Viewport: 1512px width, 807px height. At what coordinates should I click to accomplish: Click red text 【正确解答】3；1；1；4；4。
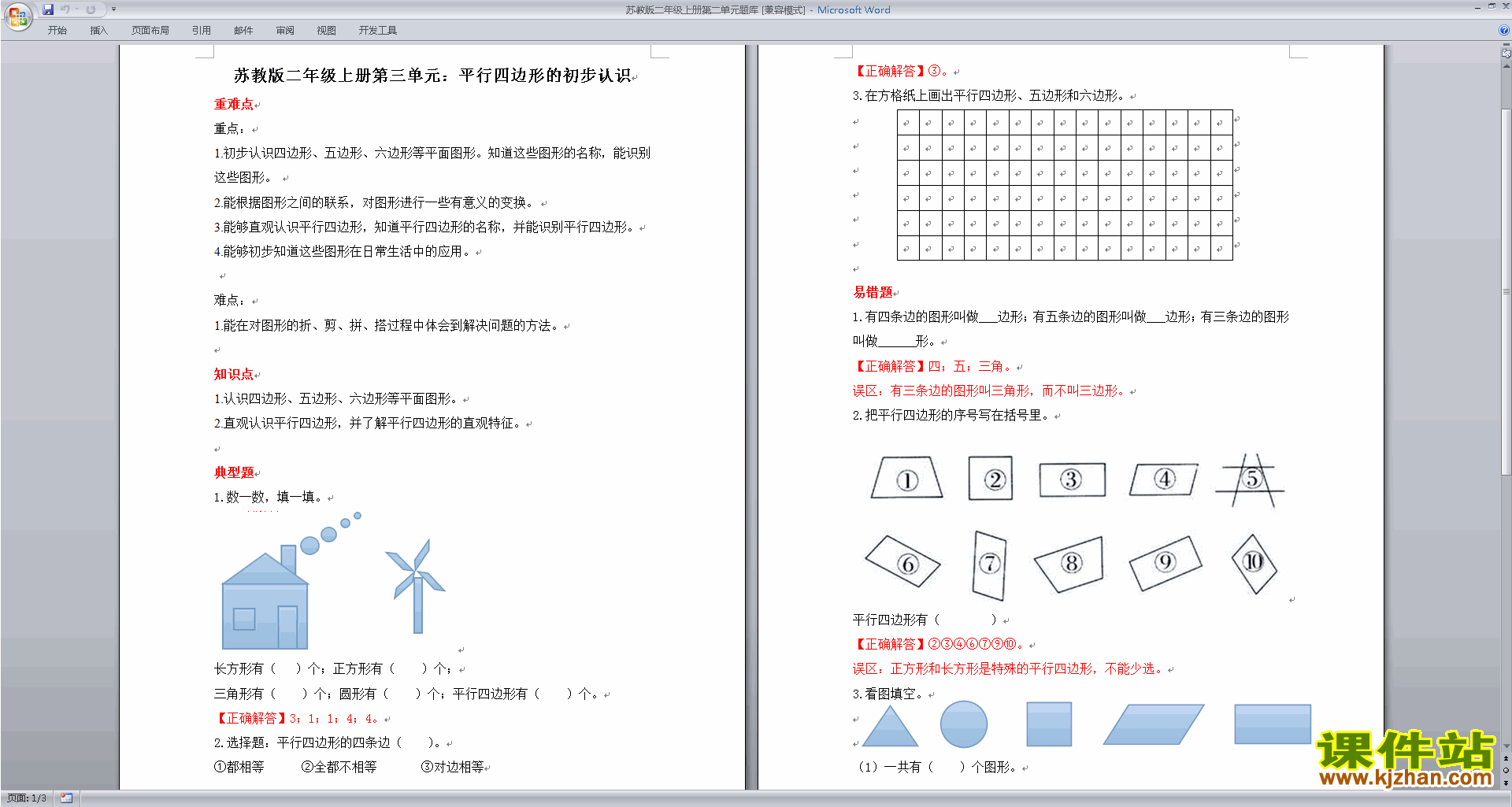[x=297, y=718]
